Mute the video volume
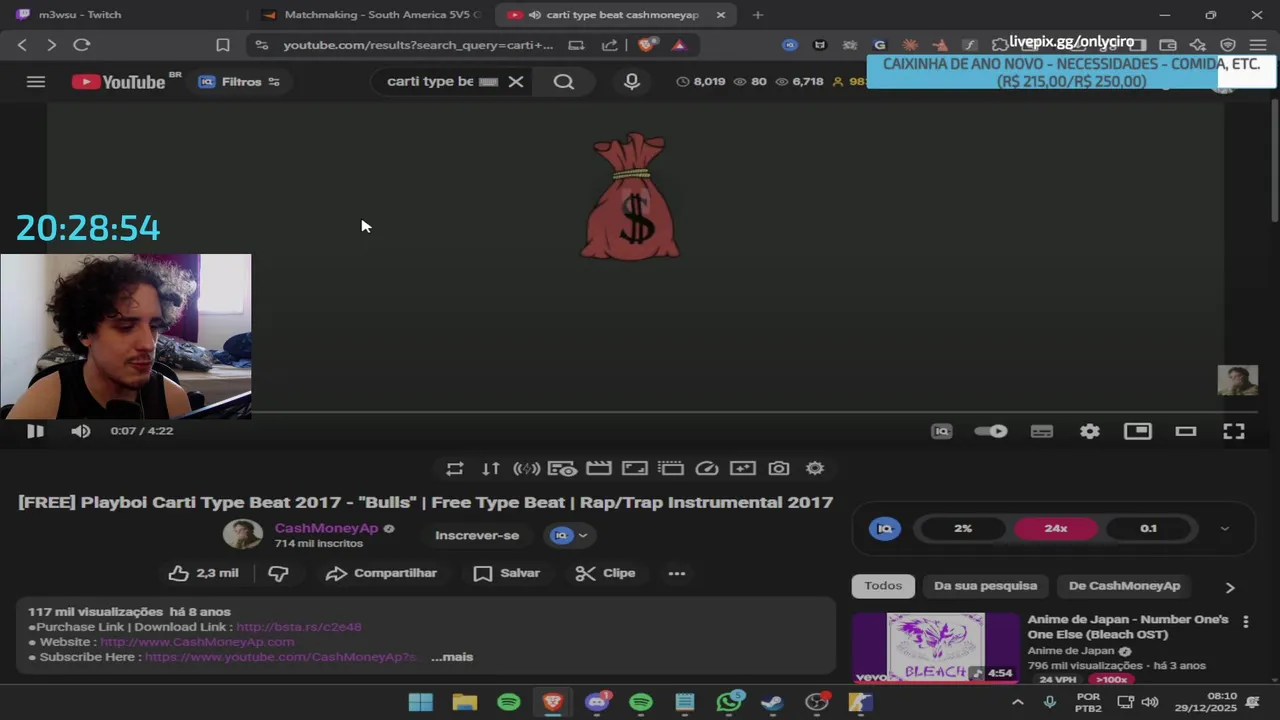The height and width of the screenshot is (720, 1280). (x=81, y=431)
